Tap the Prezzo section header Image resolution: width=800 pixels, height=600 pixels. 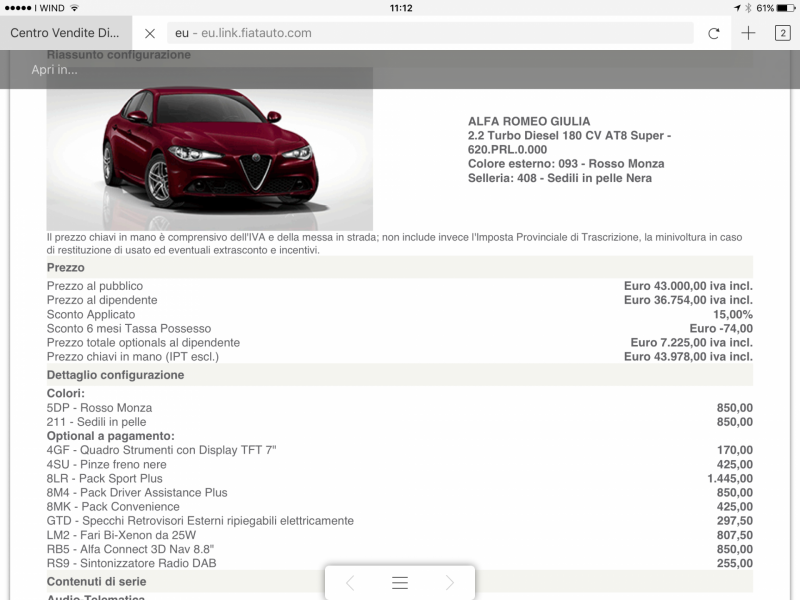click(66, 268)
